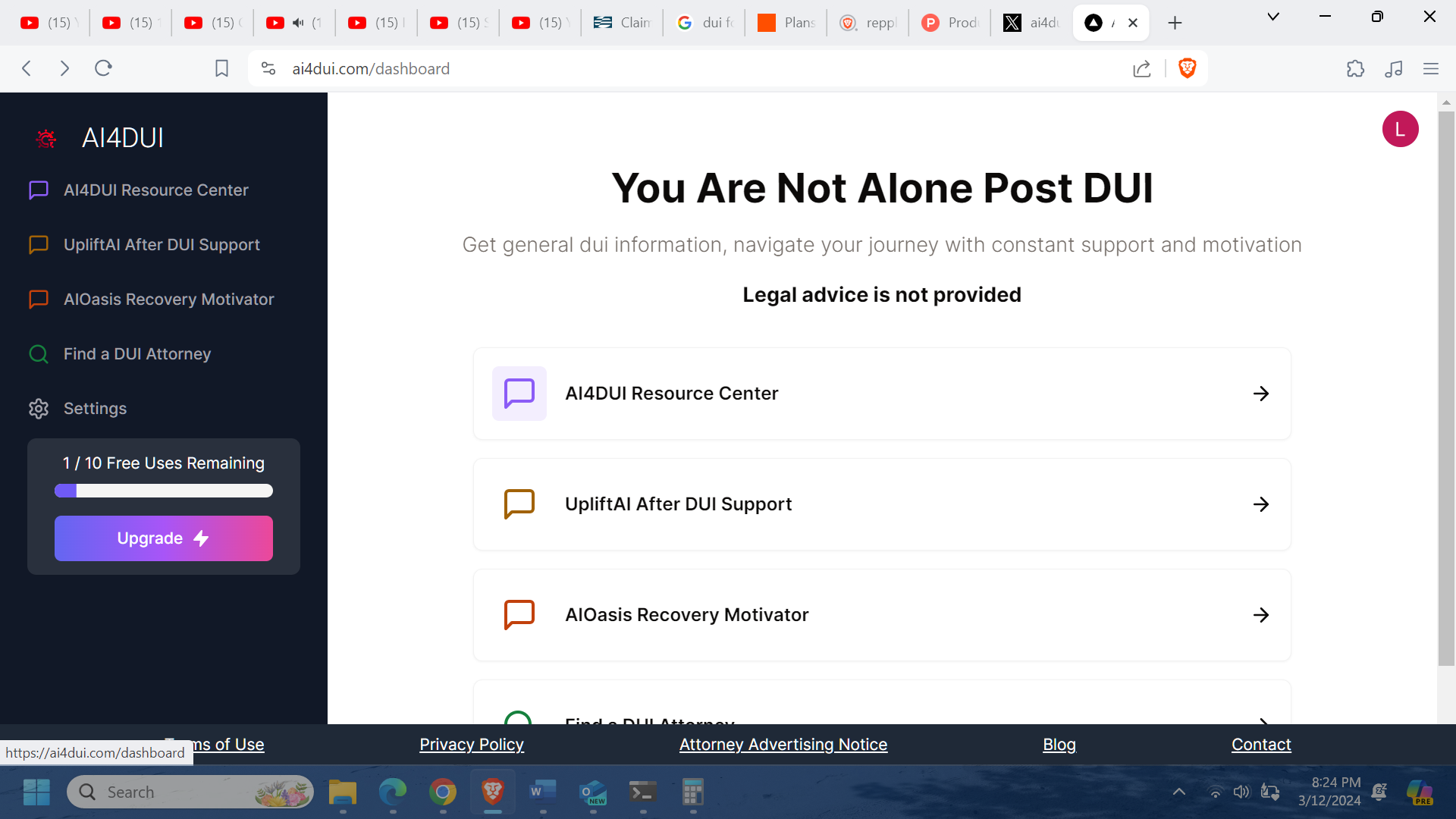Screen dimensions: 1456x819
Task: Expand the tab search dropdown chevron
Action: pyautogui.click(x=1273, y=17)
